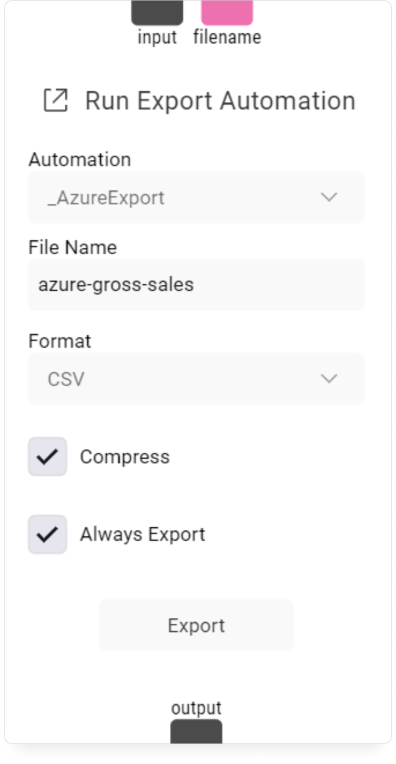Click the Format field label
The width and height of the screenshot is (396, 764).
(59, 341)
